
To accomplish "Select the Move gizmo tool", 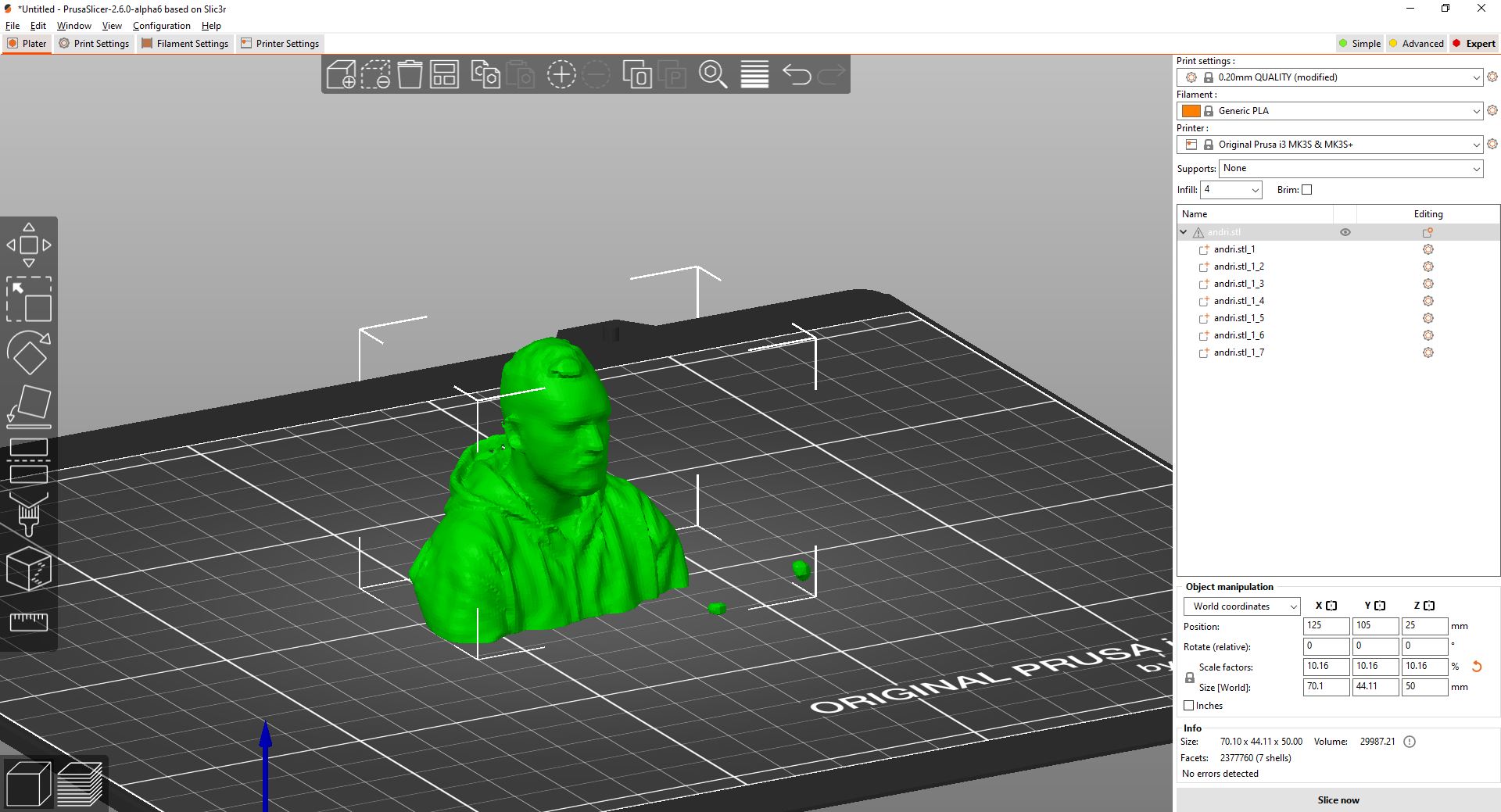I will pos(29,245).
